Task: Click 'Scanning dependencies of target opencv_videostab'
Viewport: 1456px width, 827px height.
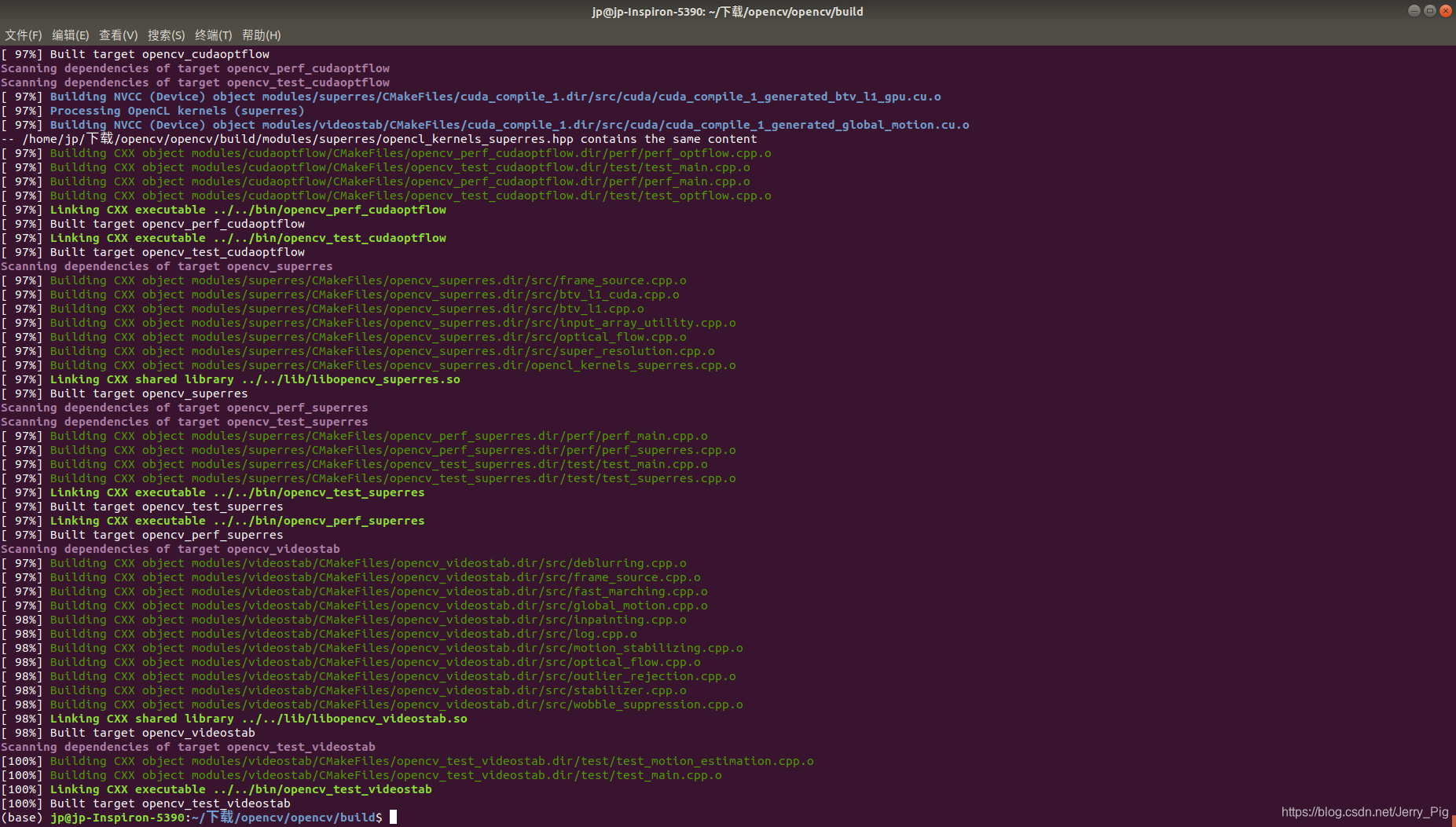Action: (x=171, y=549)
